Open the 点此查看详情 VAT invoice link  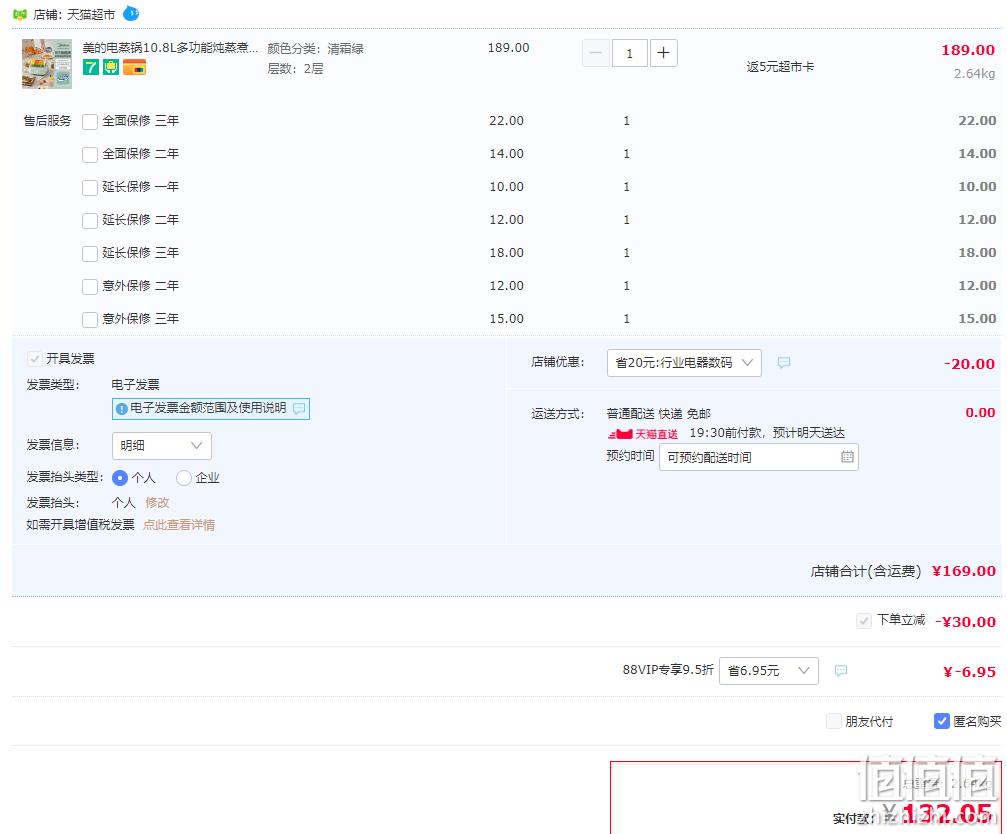(179, 525)
